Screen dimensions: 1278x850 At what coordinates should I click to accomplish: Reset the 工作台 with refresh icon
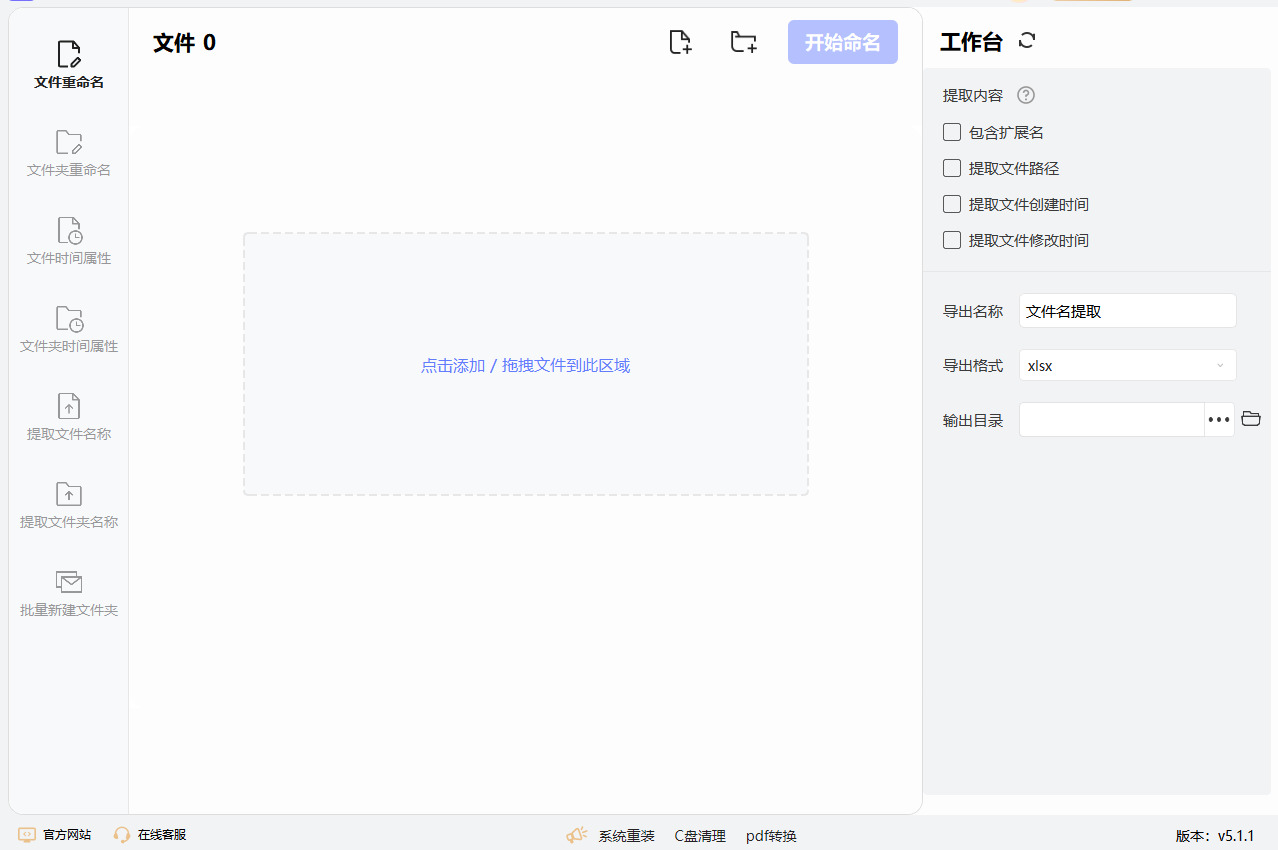[x=1027, y=41]
